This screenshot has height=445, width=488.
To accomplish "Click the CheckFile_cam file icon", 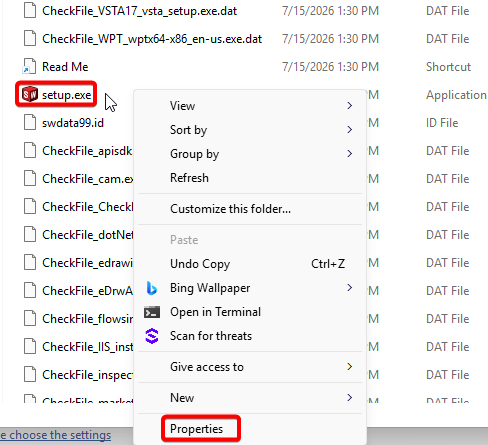I will click(30, 178).
